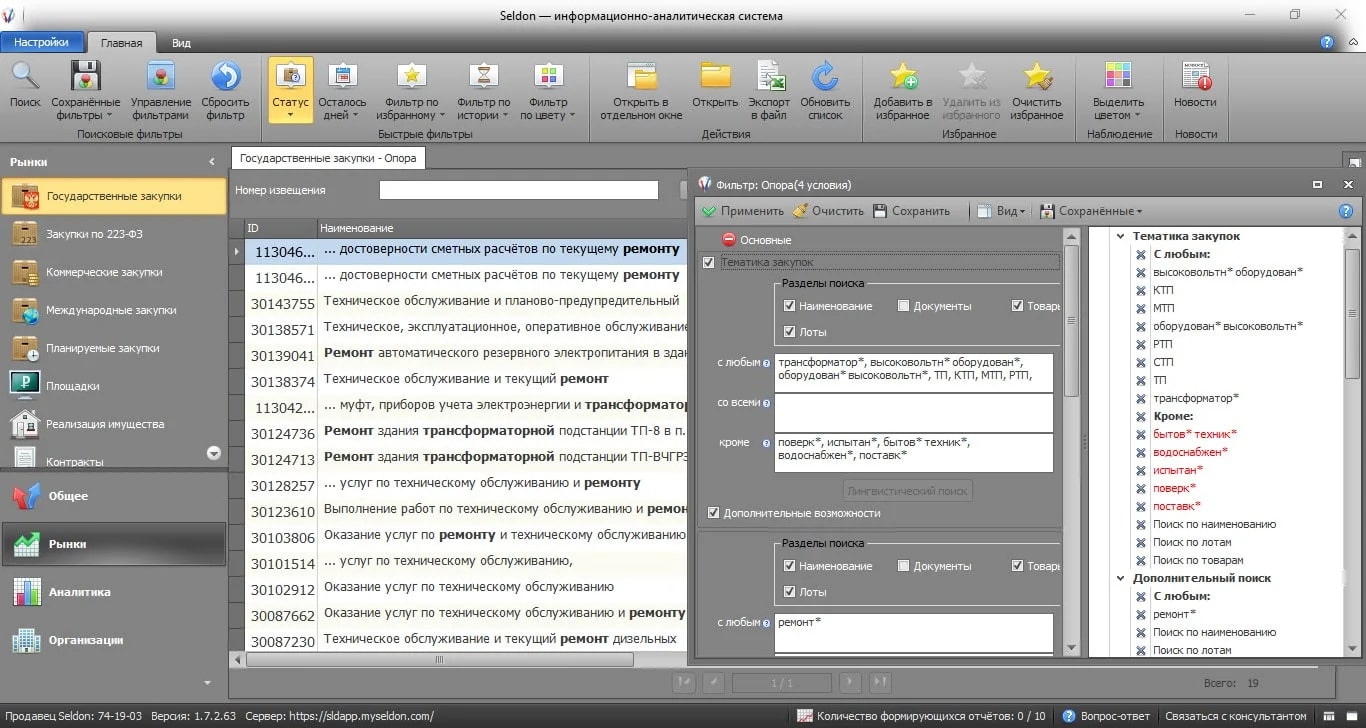The height and width of the screenshot is (728, 1366).
Task: Click Применить in filter window
Action: click(x=742, y=211)
